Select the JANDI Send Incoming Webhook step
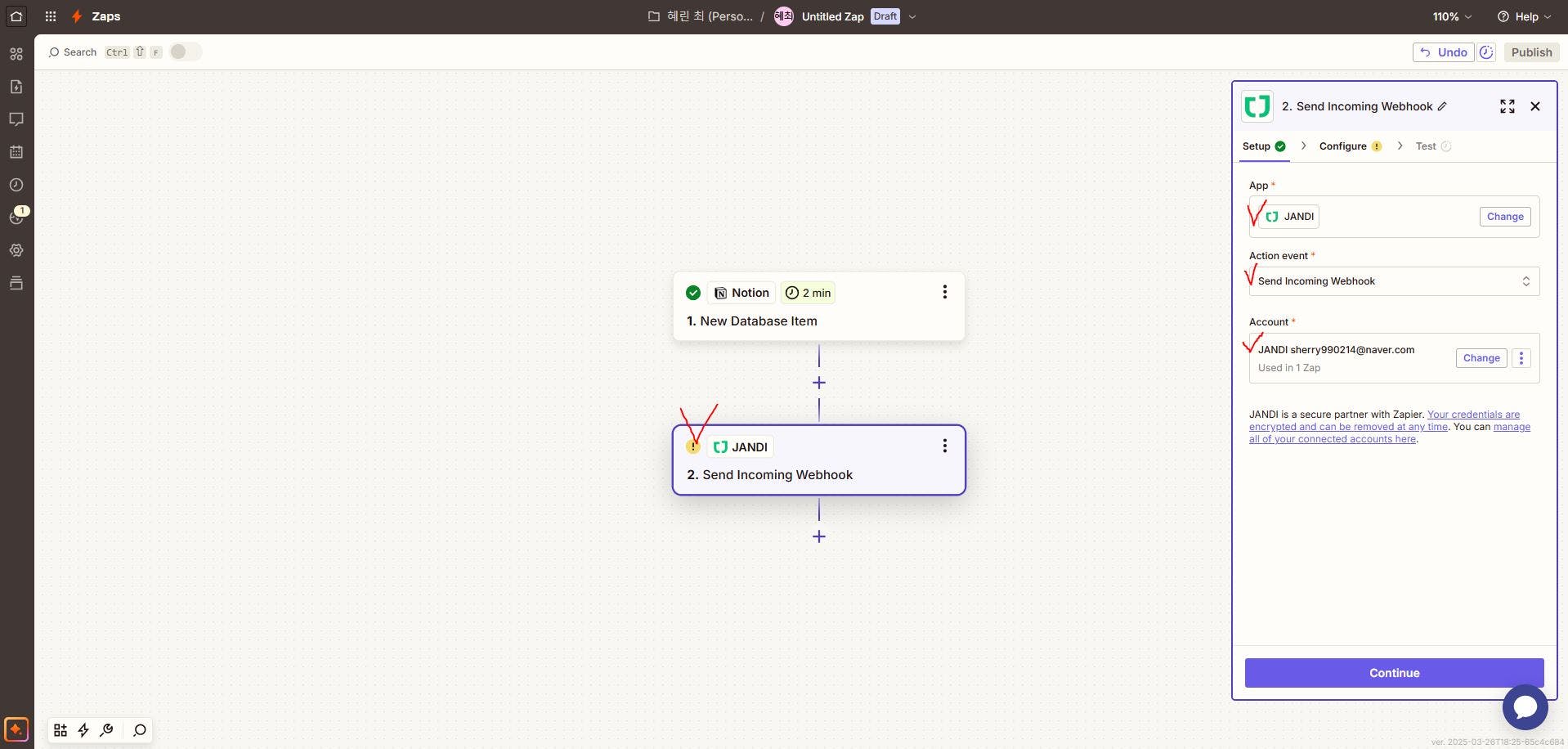1568x749 pixels. tap(818, 460)
